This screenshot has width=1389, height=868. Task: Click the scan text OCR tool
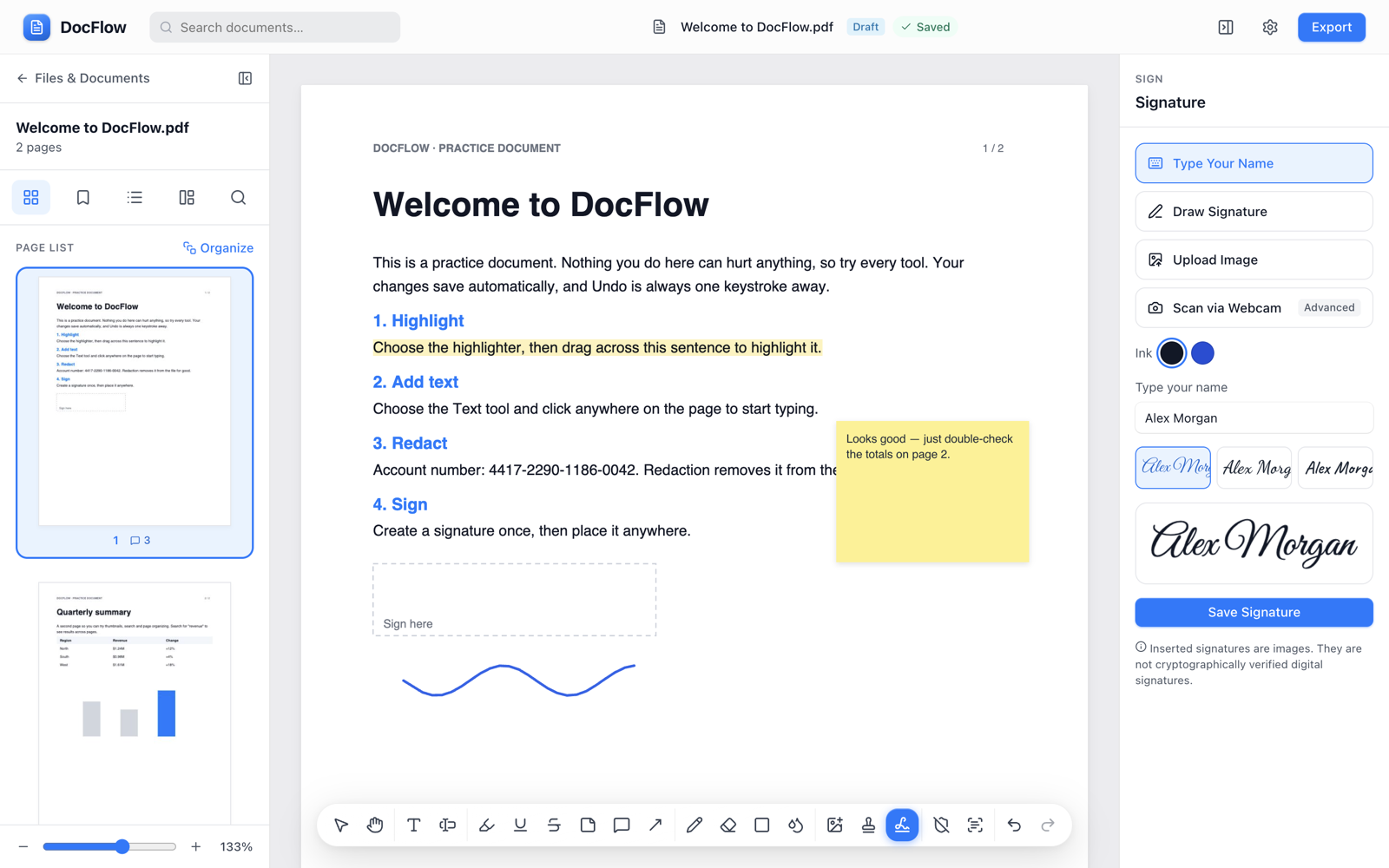975,825
